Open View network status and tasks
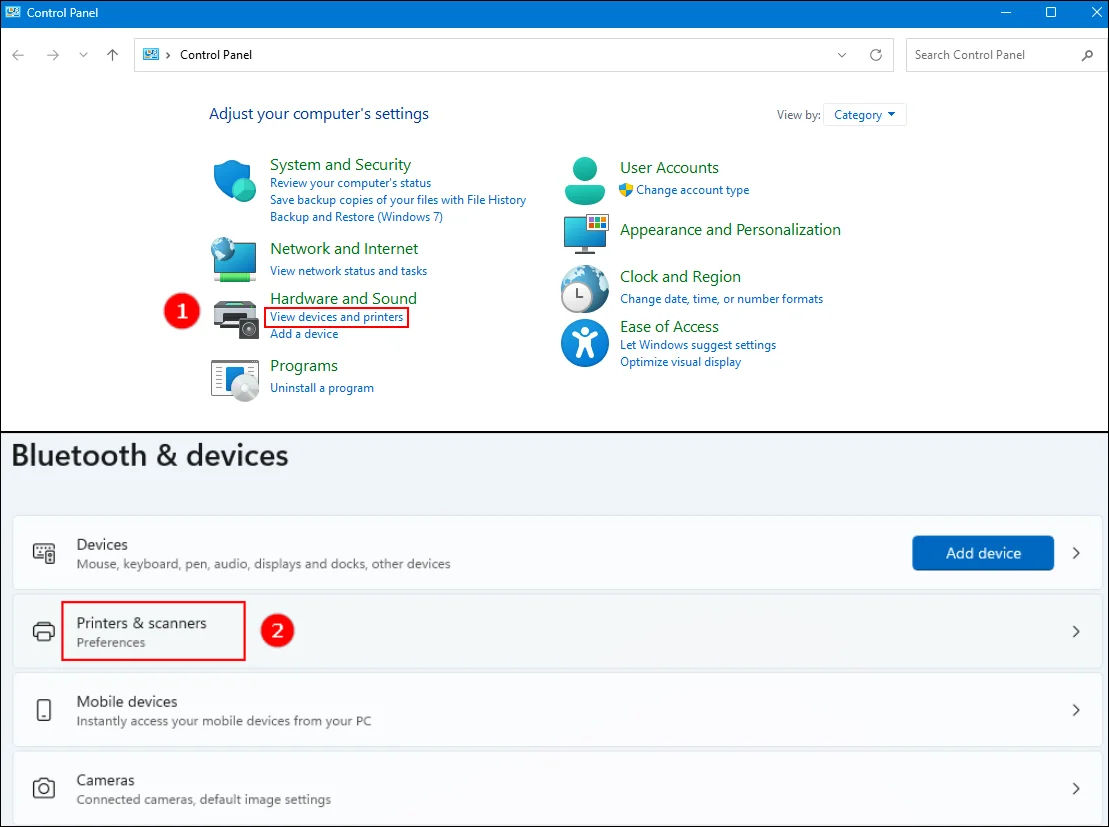Screen dimensions: 1109x827 coord(349,271)
